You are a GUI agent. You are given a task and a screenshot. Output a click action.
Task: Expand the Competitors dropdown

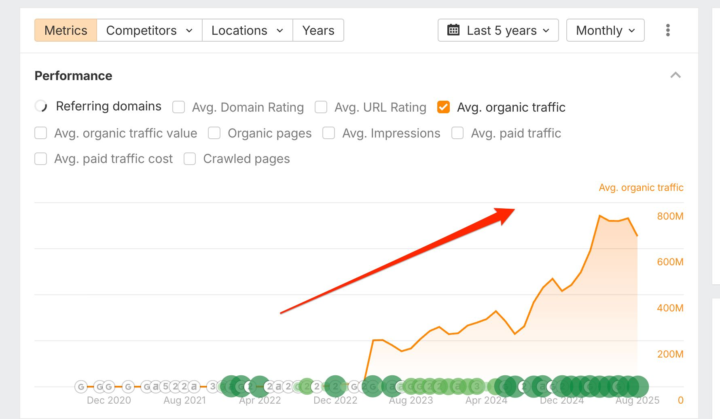[149, 30]
